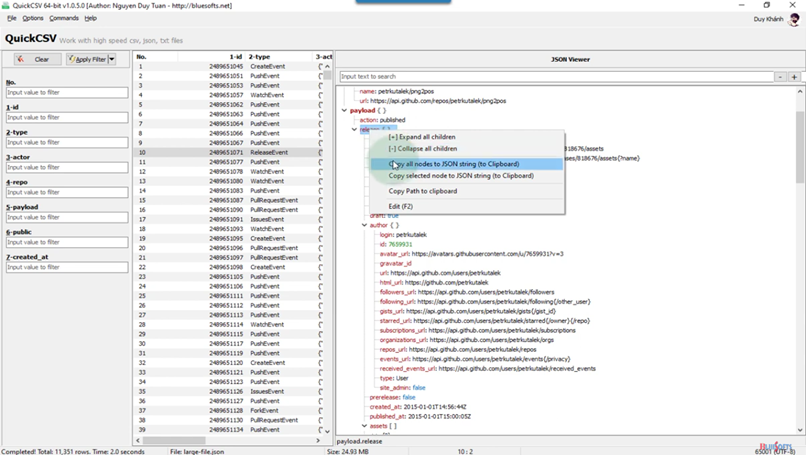The width and height of the screenshot is (806, 455).
Task: Click the id value 7659931
Action: coord(400,244)
